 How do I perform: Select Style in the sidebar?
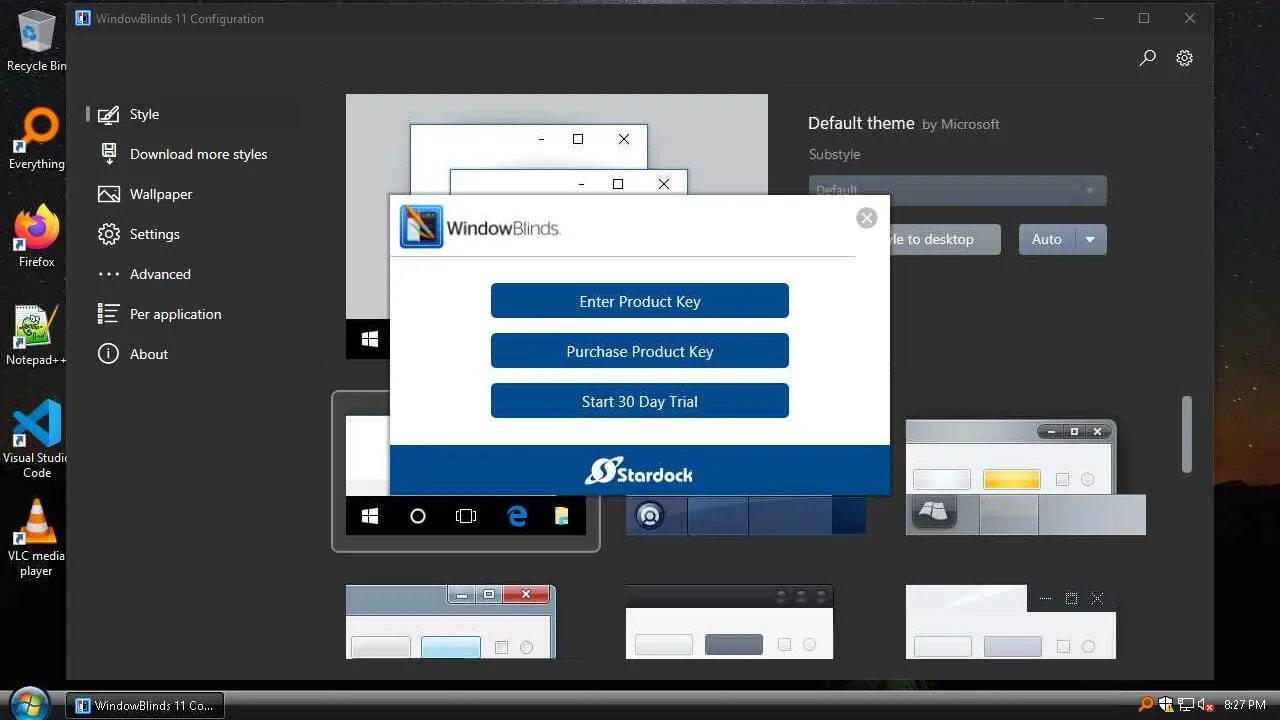coord(144,114)
